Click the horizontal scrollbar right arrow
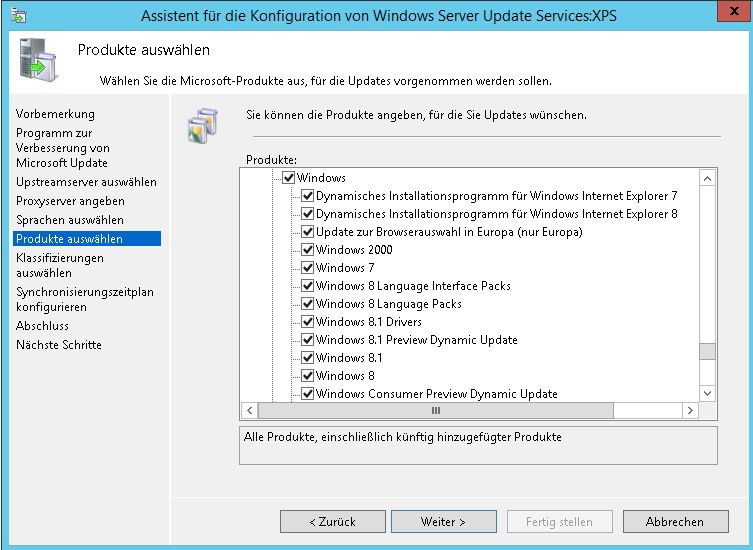The width and height of the screenshot is (753, 550). click(690, 411)
